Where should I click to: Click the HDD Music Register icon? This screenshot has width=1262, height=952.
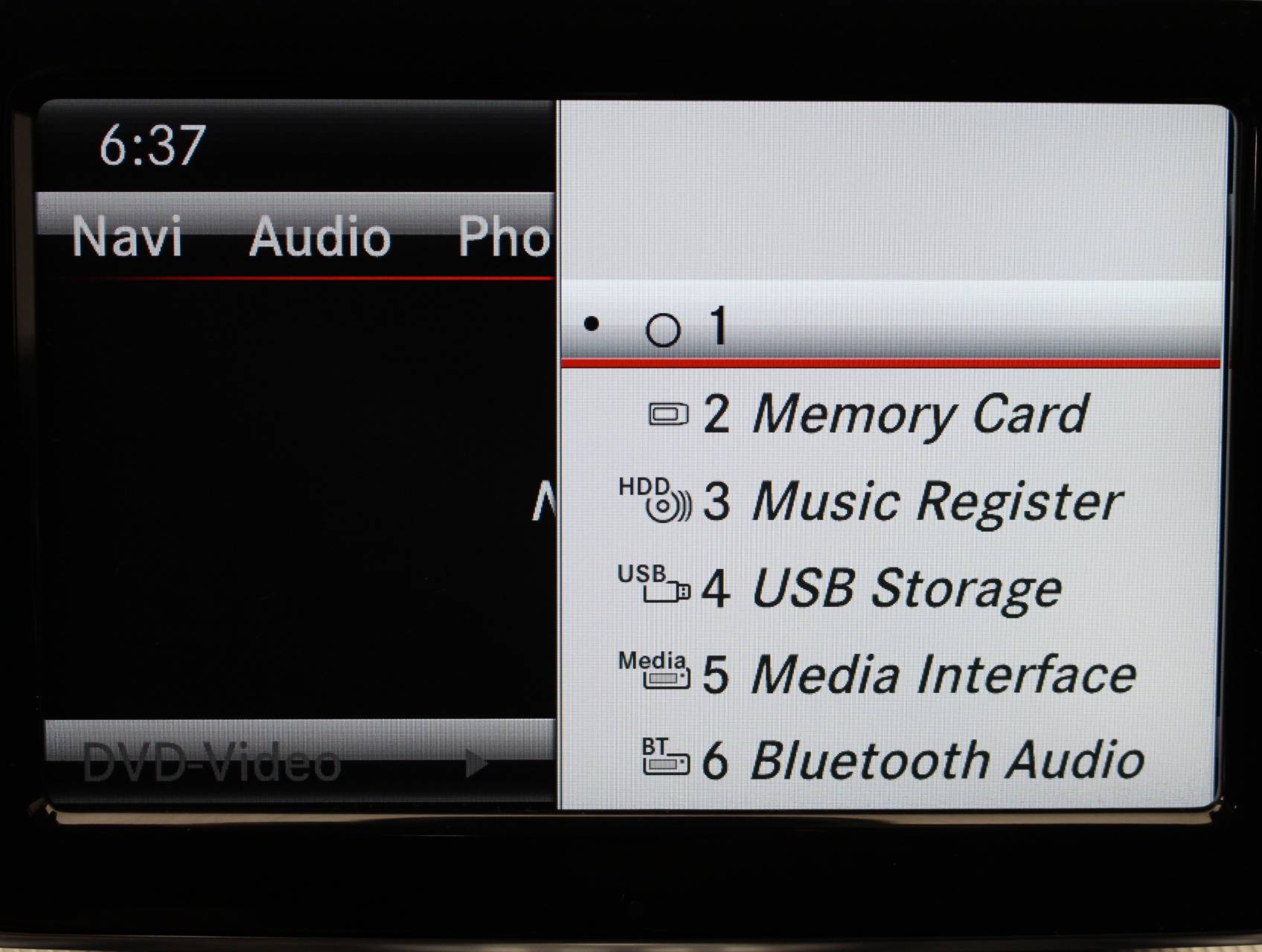coord(655,499)
